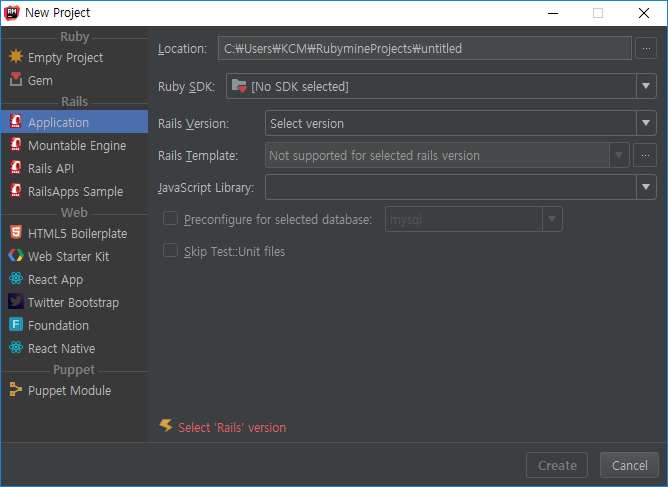The height and width of the screenshot is (487, 668).
Task: Click the Mountable Engine rails icon
Action: click(16, 145)
